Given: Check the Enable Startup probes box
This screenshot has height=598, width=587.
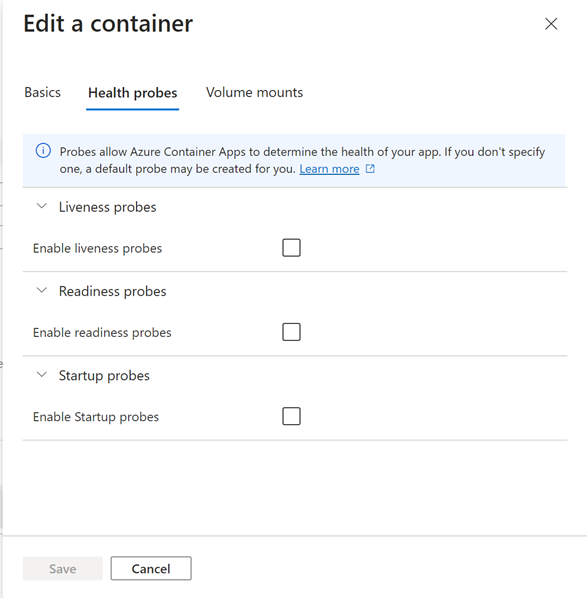Looking at the screenshot, I should pos(291,416).
